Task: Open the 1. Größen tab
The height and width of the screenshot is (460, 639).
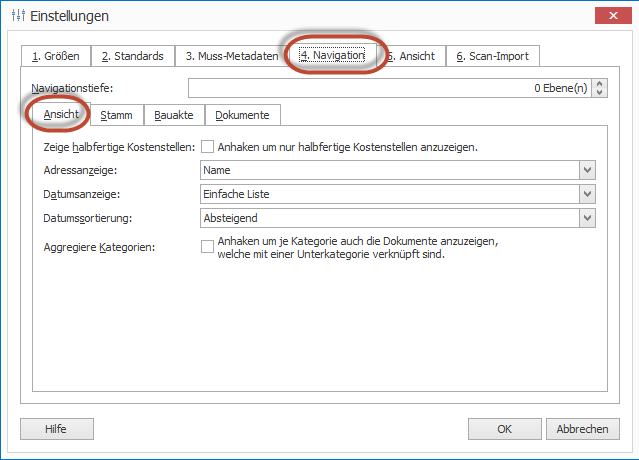Action: click(x=56, y=56)
